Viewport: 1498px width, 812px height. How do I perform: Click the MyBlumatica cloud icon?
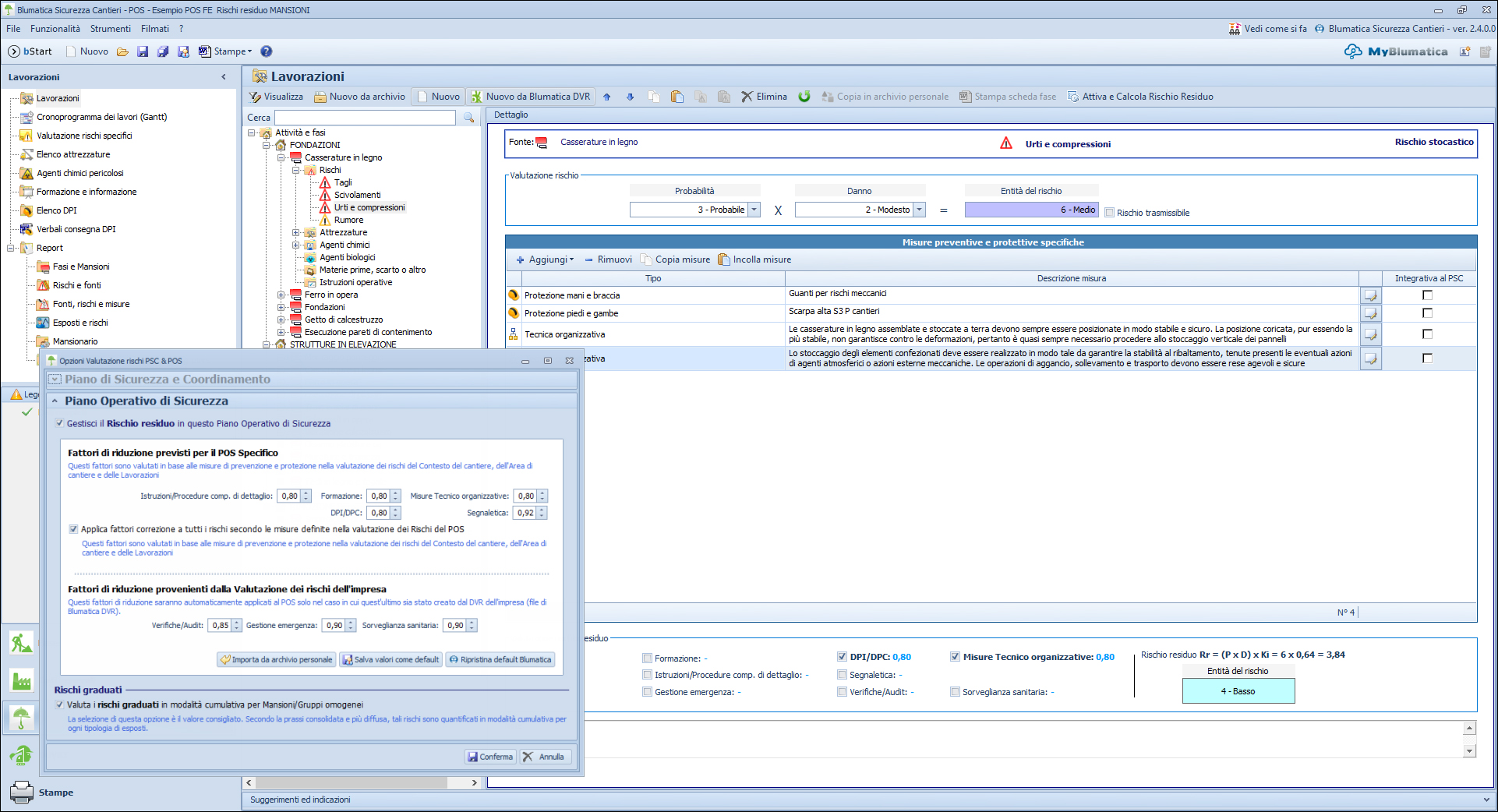click(1353, 51)
